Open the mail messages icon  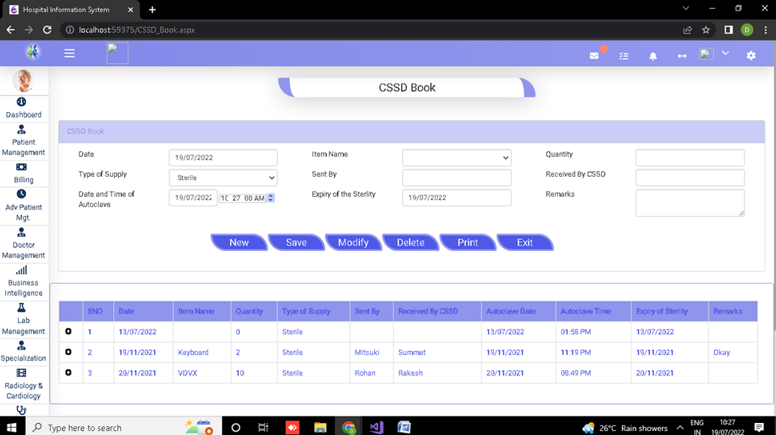point(594,55)
